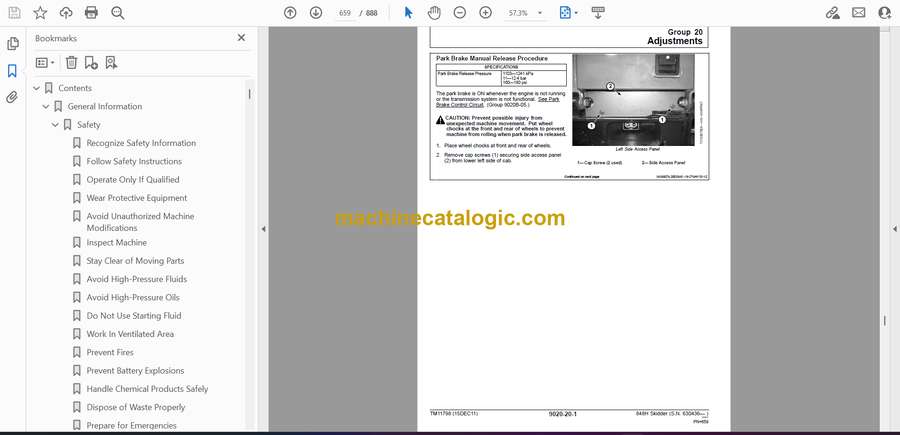Click the bookmarks panel scrollbar thumb

point(249,94)
